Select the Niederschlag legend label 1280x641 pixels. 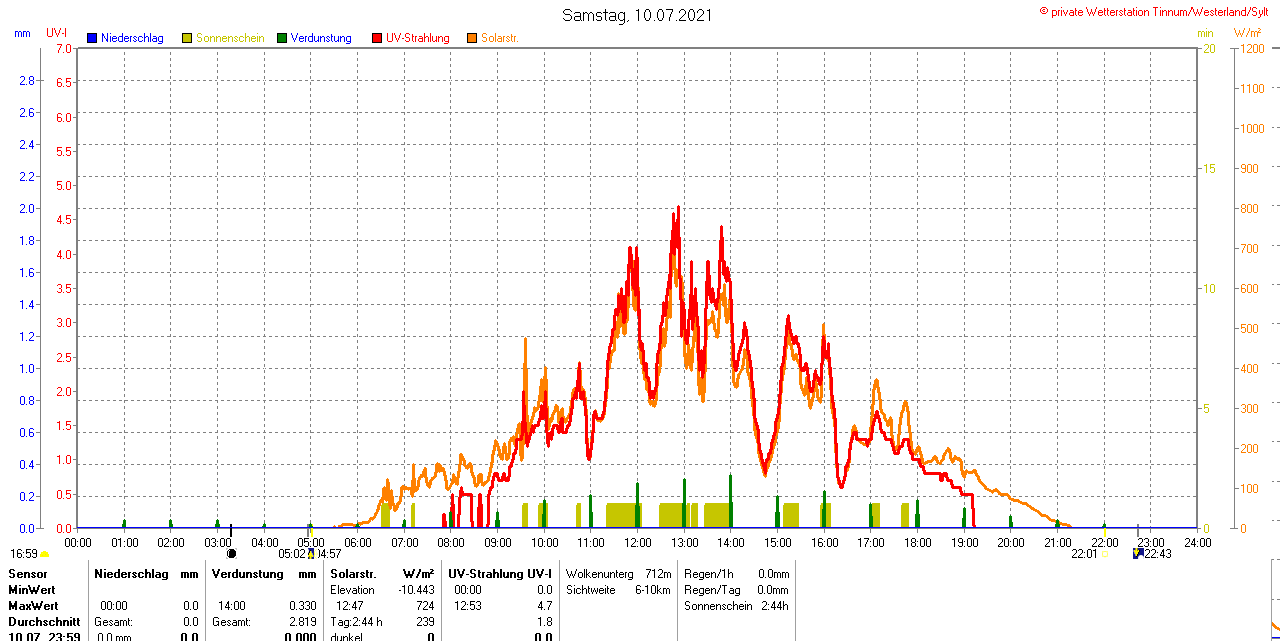click(132, 38)
